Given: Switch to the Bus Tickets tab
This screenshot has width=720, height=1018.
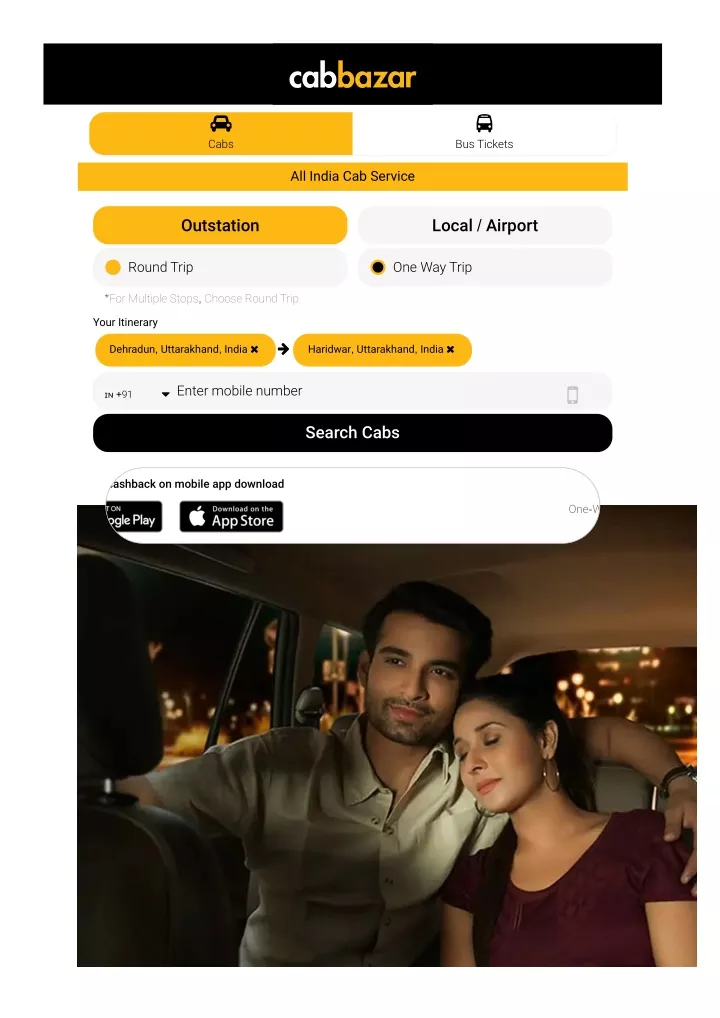Looking at the screenshot, I should (x=484, y=134).
